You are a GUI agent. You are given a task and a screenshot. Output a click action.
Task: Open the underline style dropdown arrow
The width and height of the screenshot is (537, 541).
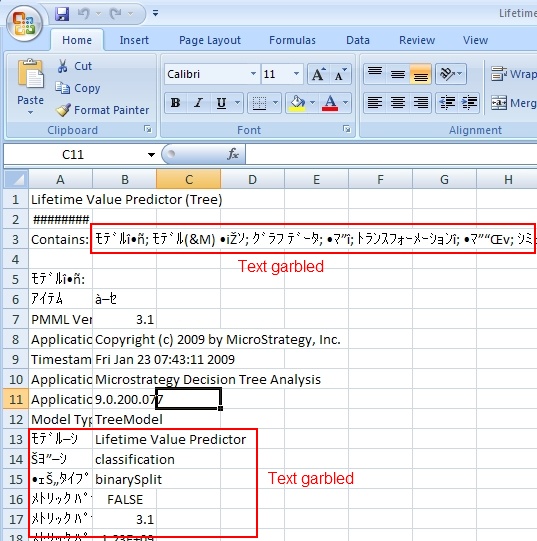tap(237, 102)
